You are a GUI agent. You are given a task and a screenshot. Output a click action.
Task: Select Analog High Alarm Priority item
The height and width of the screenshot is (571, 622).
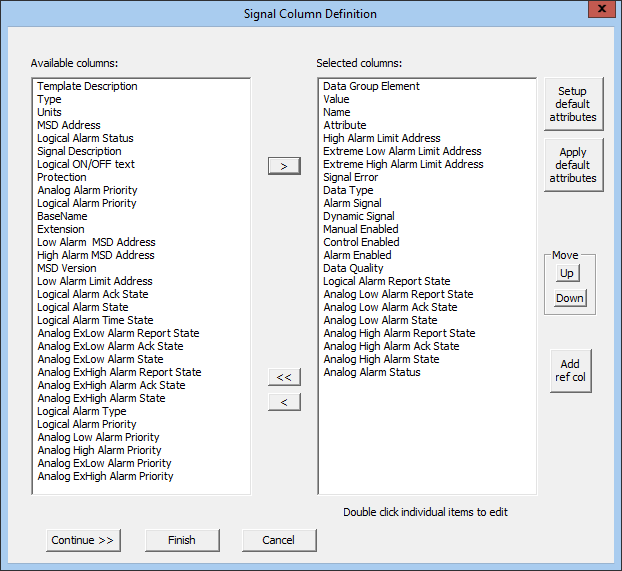99,450
